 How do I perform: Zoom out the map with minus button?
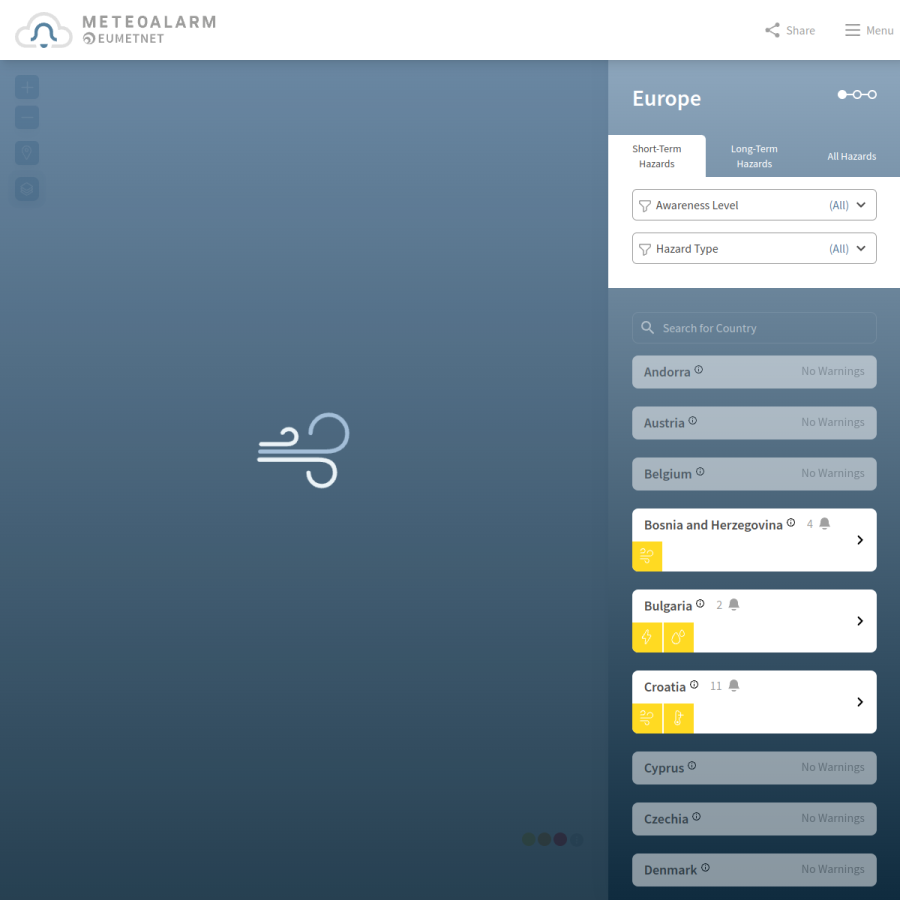27,118
